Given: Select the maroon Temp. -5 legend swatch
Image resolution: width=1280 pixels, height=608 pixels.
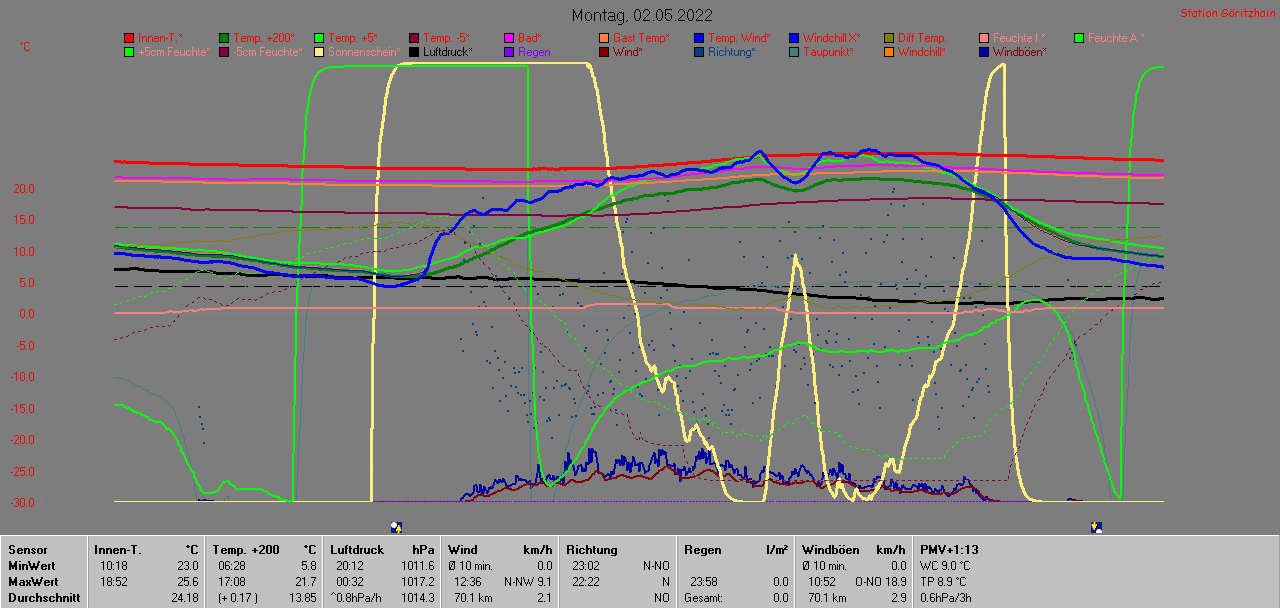Looking at the screenshot, I should point(414,38).
